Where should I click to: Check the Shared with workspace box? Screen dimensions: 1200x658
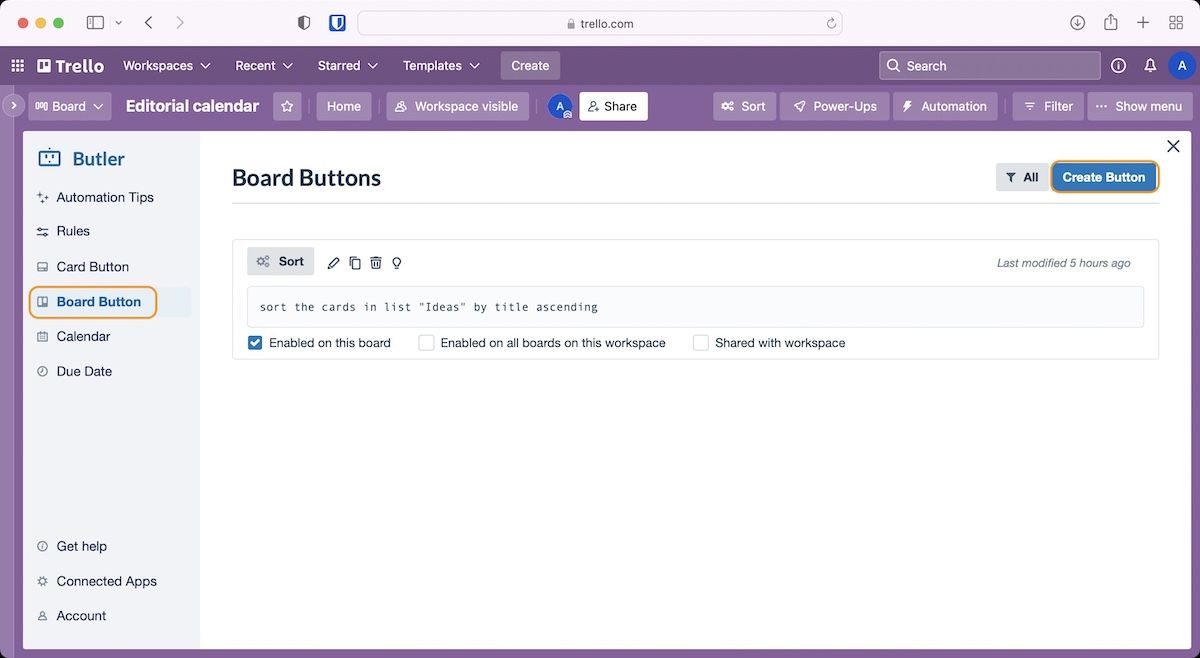pyautogui.click(x=701, y=343)
